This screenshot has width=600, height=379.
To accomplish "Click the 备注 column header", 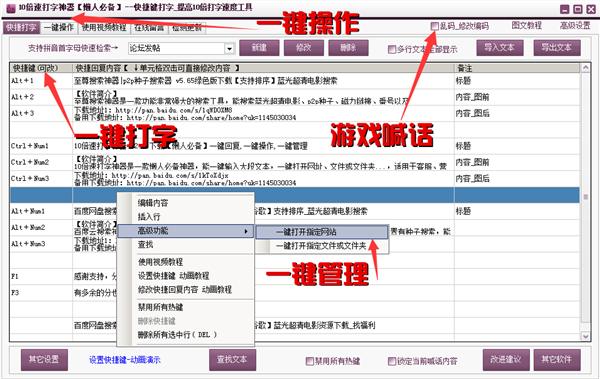I will [517, 68].
